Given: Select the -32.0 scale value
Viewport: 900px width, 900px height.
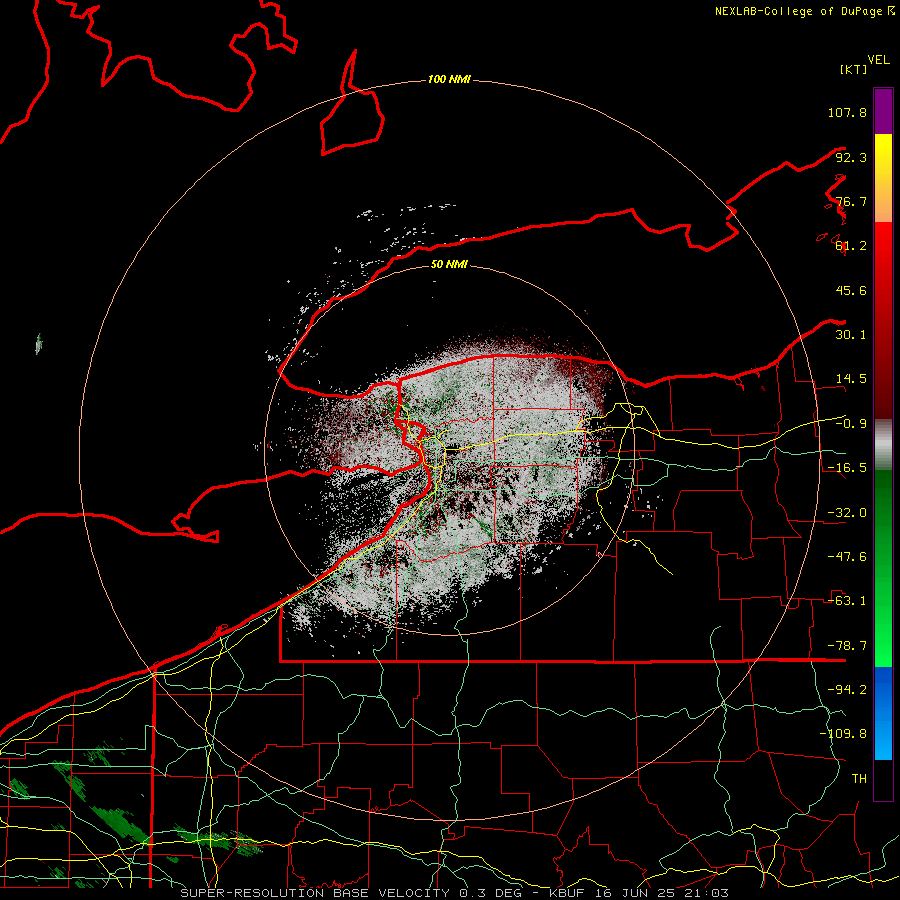Looking at the screenshot, I should click(847, 513).
